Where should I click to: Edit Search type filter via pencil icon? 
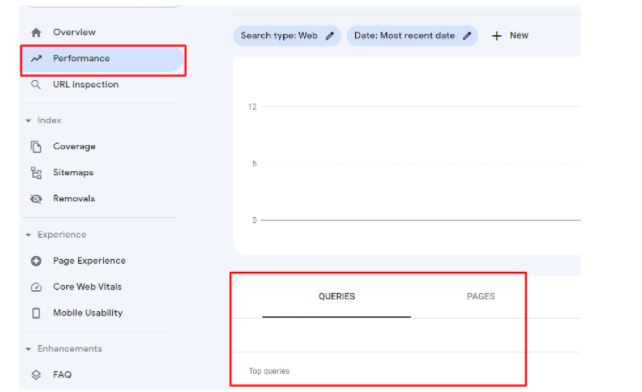pyautogui.click(x=330, y=36)
